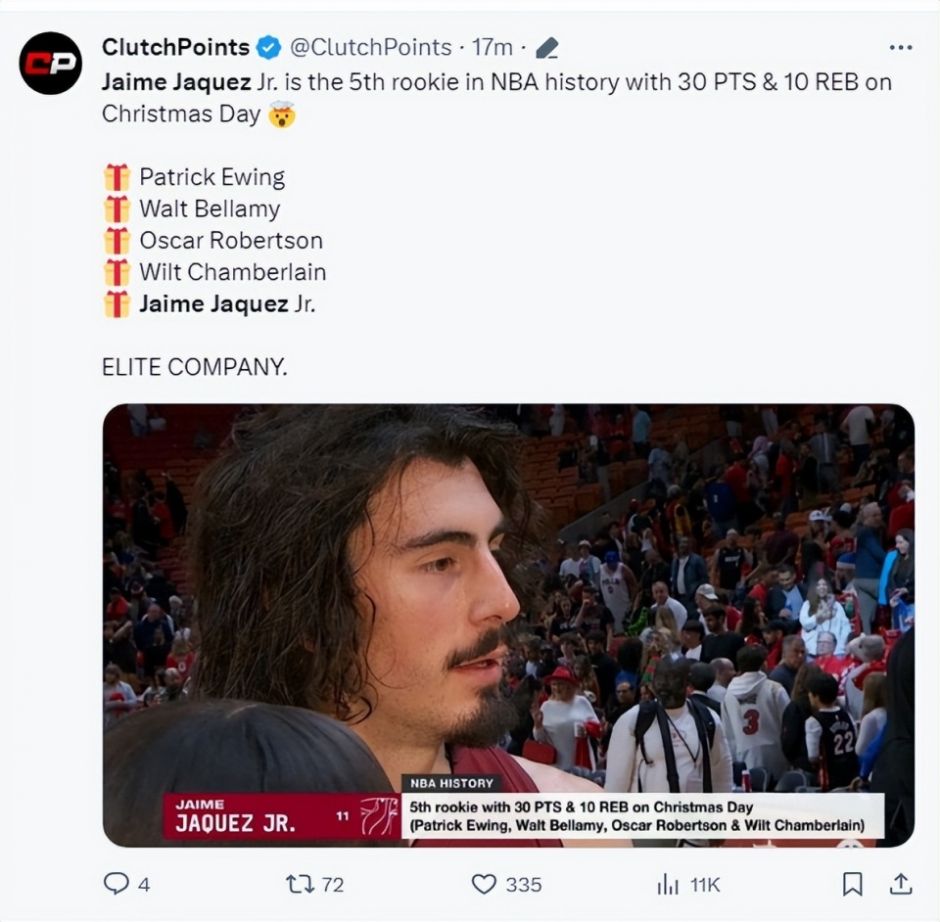Click the 72 reposts count

pos(333,885)
